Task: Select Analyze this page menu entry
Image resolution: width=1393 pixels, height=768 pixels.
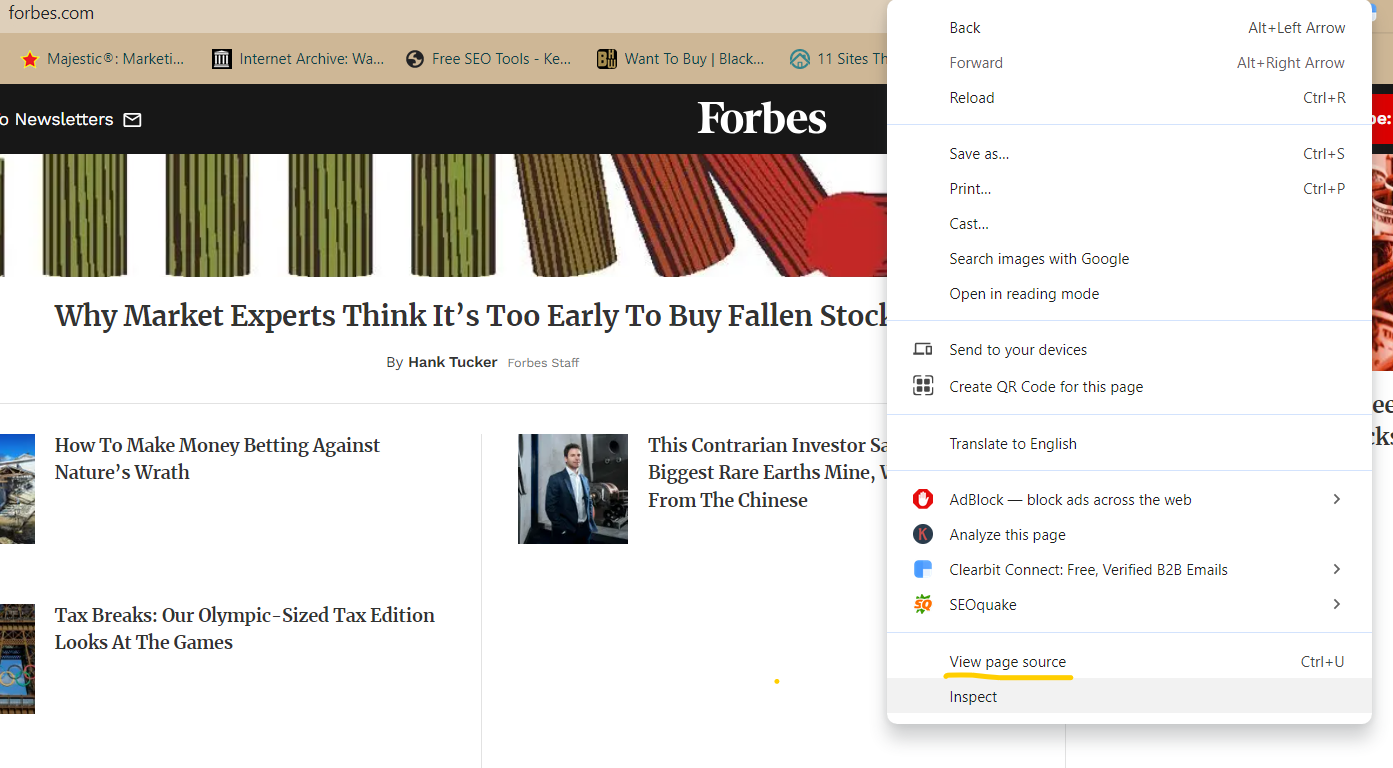Action: (x=1129, y=535)
